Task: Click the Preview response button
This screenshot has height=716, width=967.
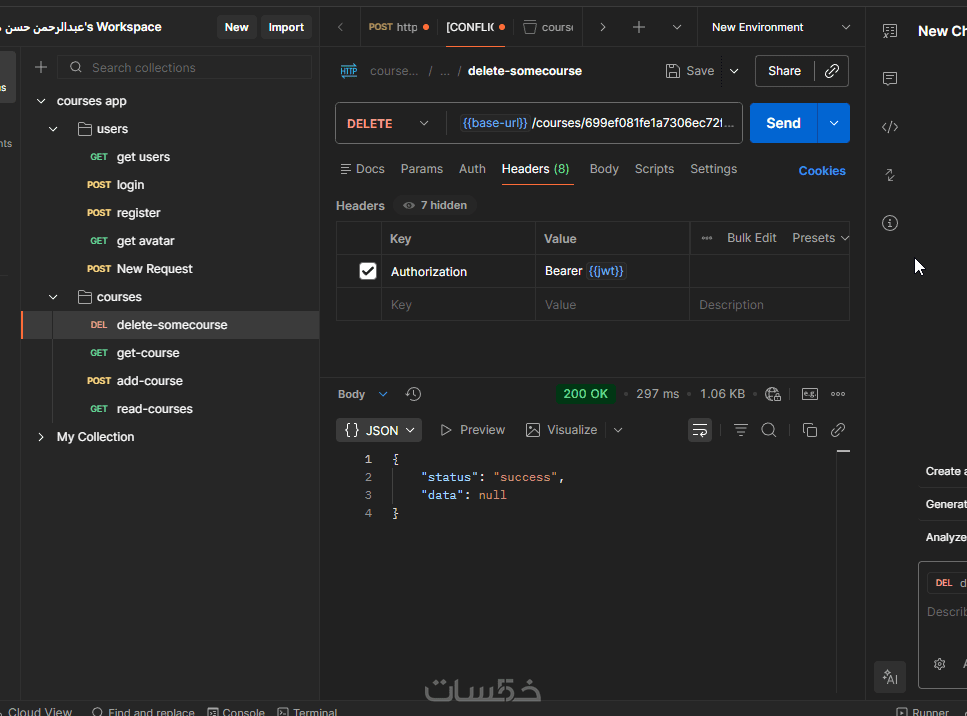Action: 472,430
